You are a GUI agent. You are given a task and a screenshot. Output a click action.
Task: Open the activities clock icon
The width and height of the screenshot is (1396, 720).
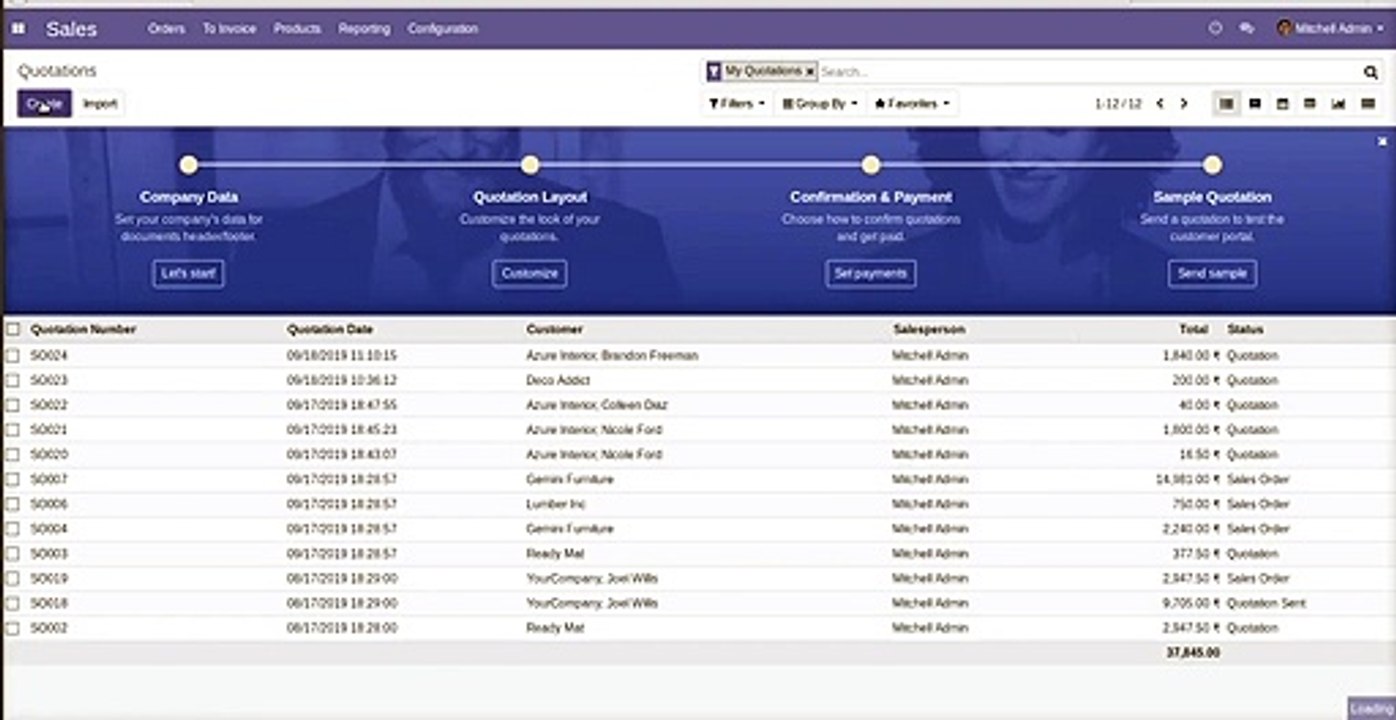[1216, 29]
